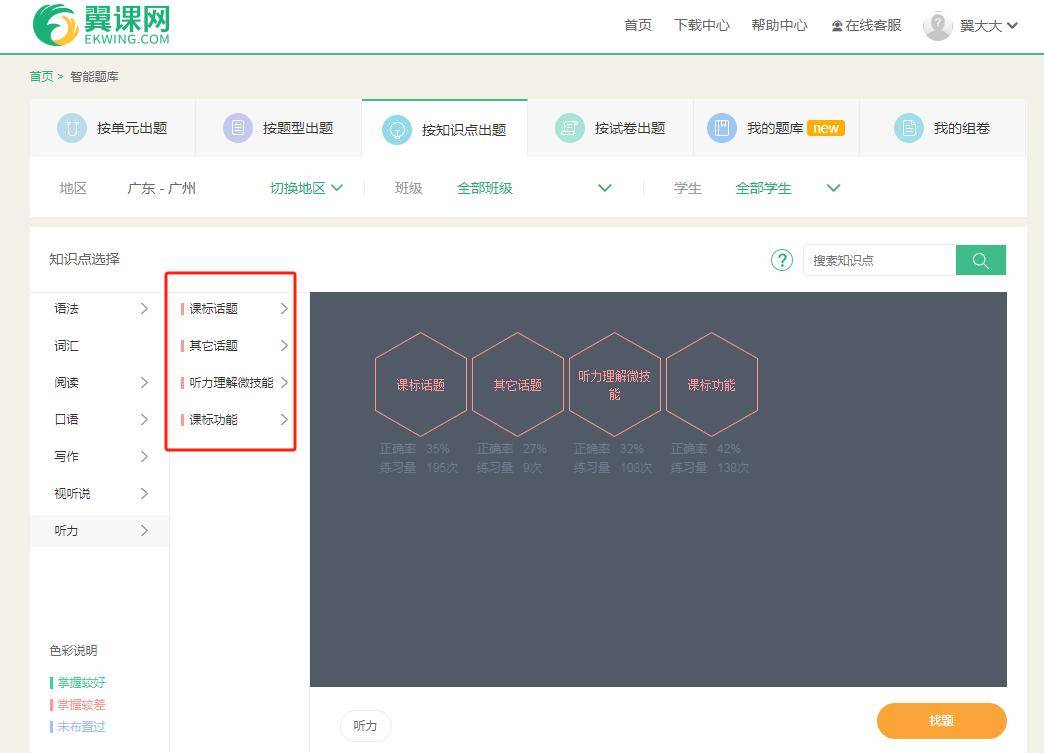Select the 按题型出题 tab icon

(x=238, y=128)
